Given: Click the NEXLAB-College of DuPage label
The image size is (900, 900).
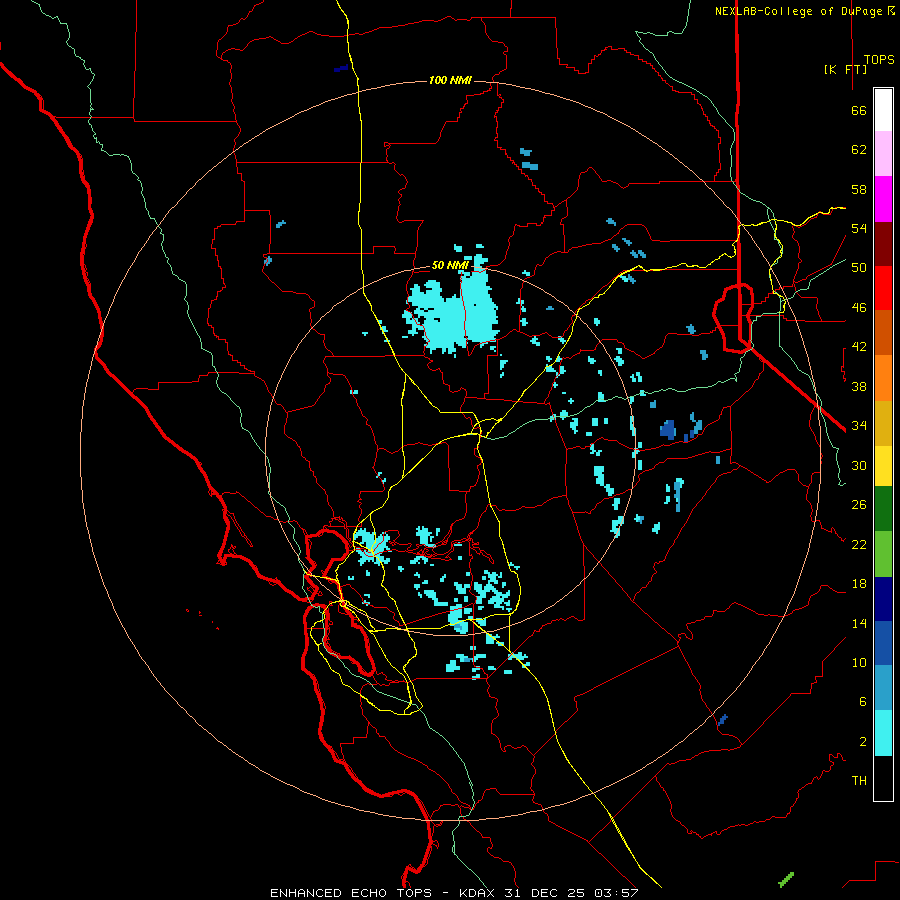Looking at the screenshot, I should tap(798, 11).
